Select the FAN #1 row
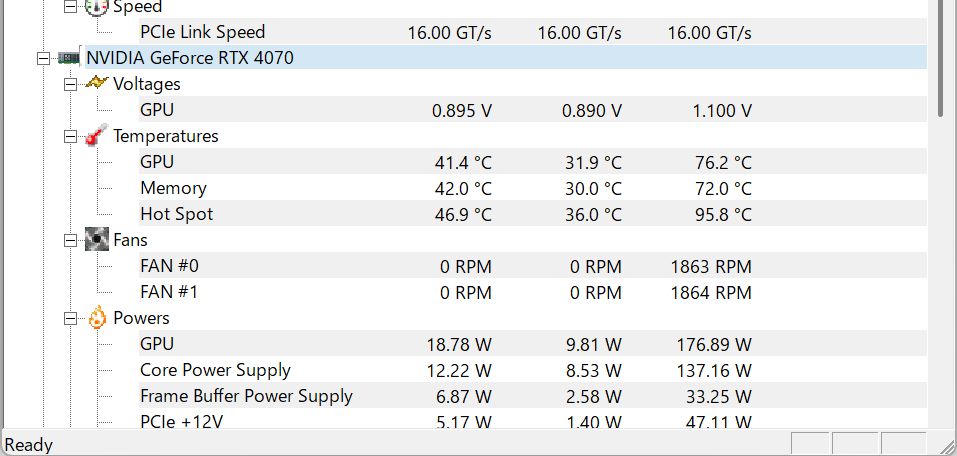 pos(532,292)
